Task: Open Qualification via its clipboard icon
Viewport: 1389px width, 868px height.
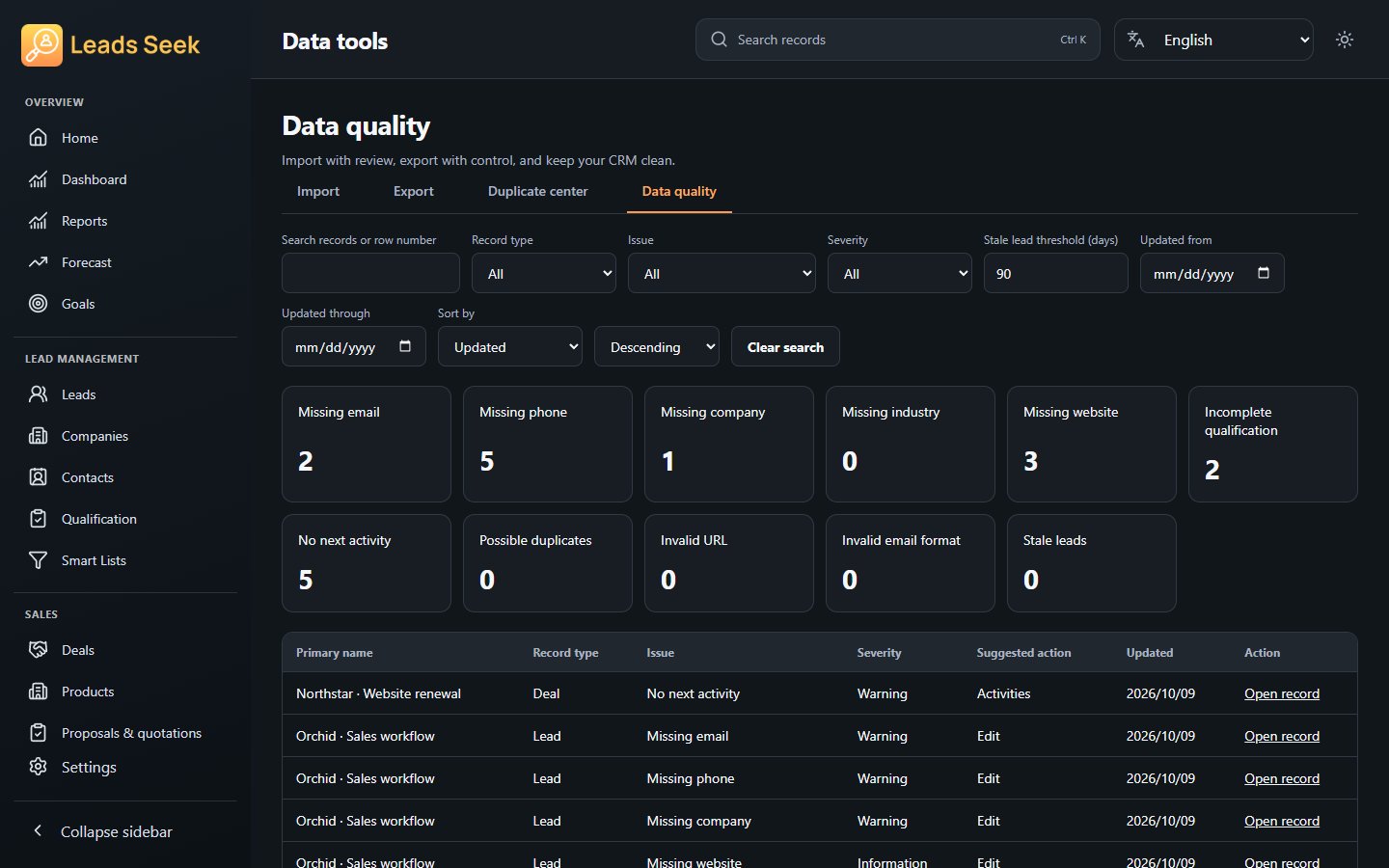Action: point(38,519)
